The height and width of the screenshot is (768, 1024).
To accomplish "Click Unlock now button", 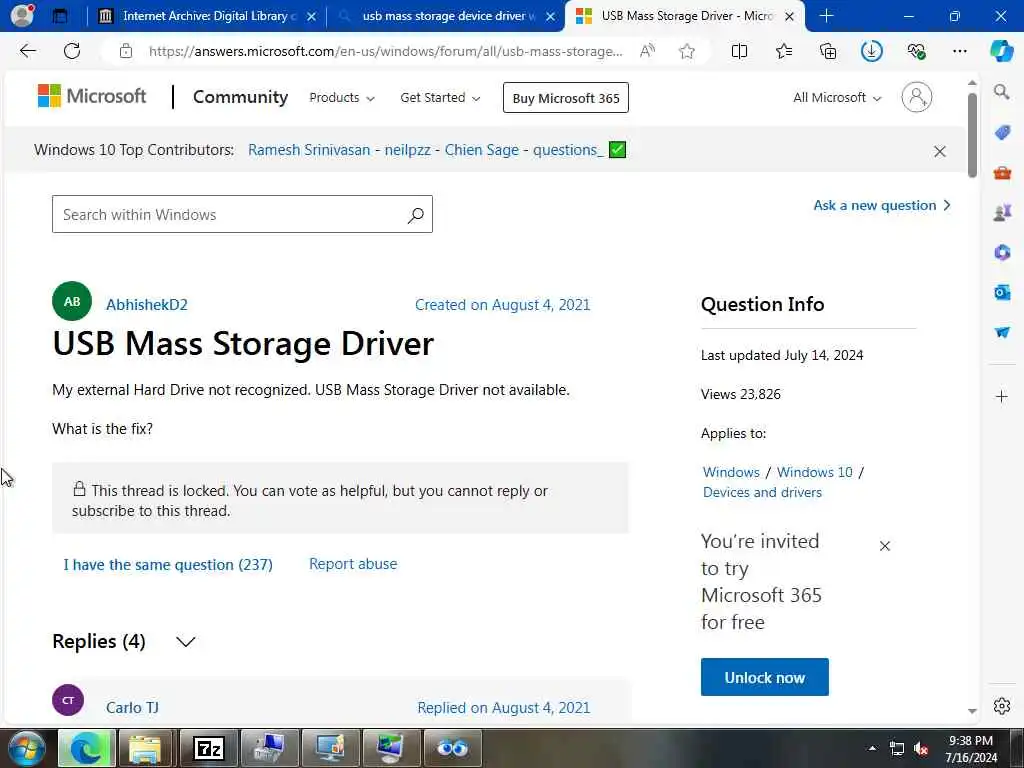I will [x=765, y=677].
